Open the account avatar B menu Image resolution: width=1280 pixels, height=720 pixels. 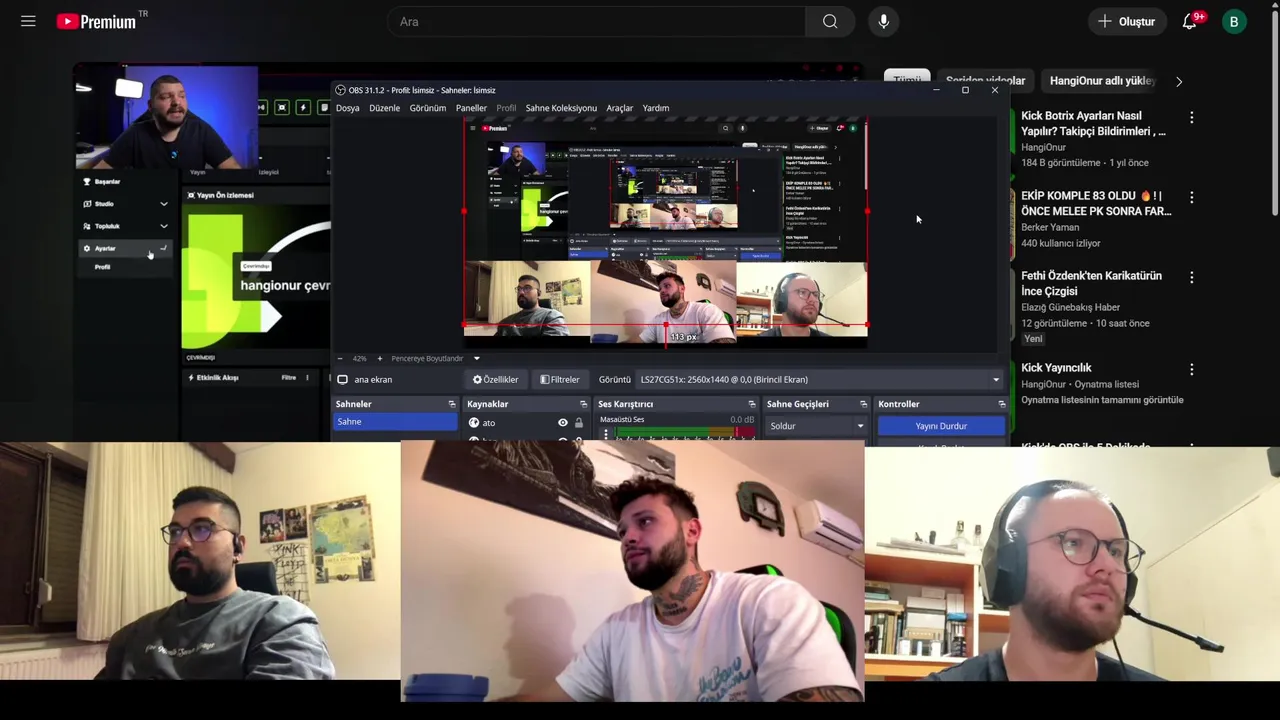pyautogui.click(x=1234, y=21)
